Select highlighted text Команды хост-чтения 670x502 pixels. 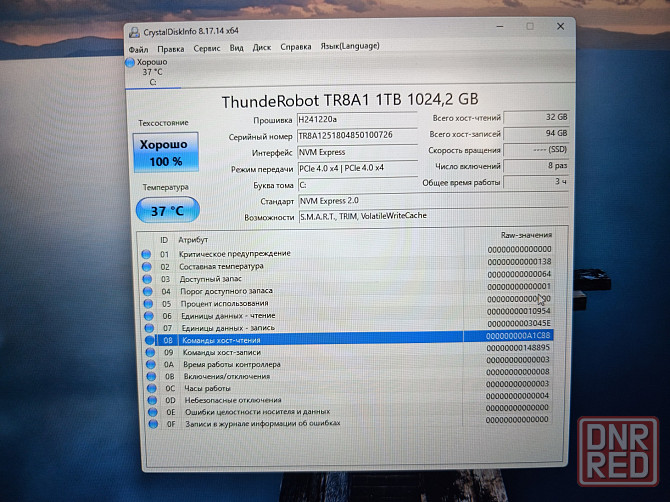pos(221,341)
